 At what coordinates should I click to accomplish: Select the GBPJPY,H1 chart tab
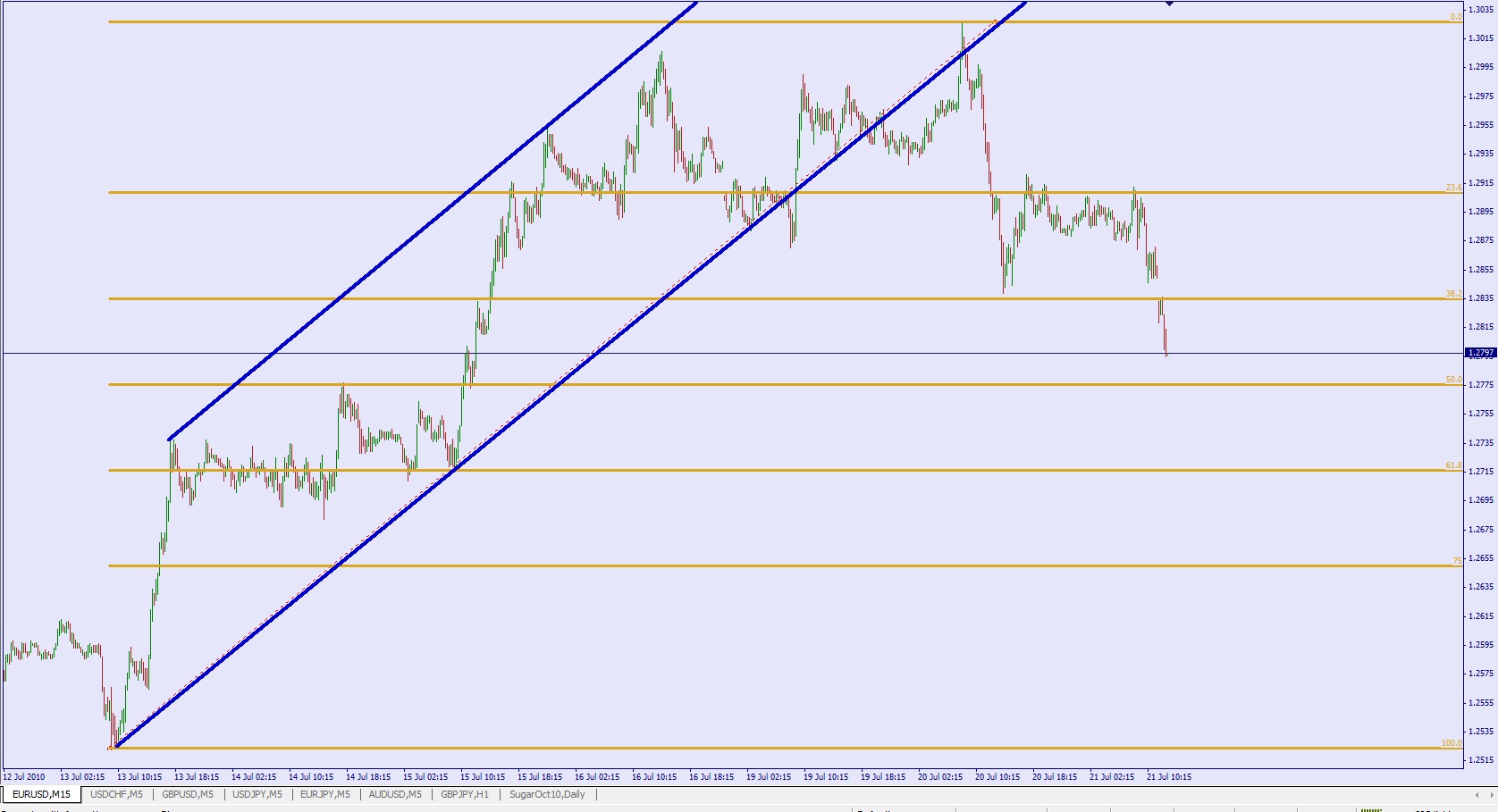point(465,794)
